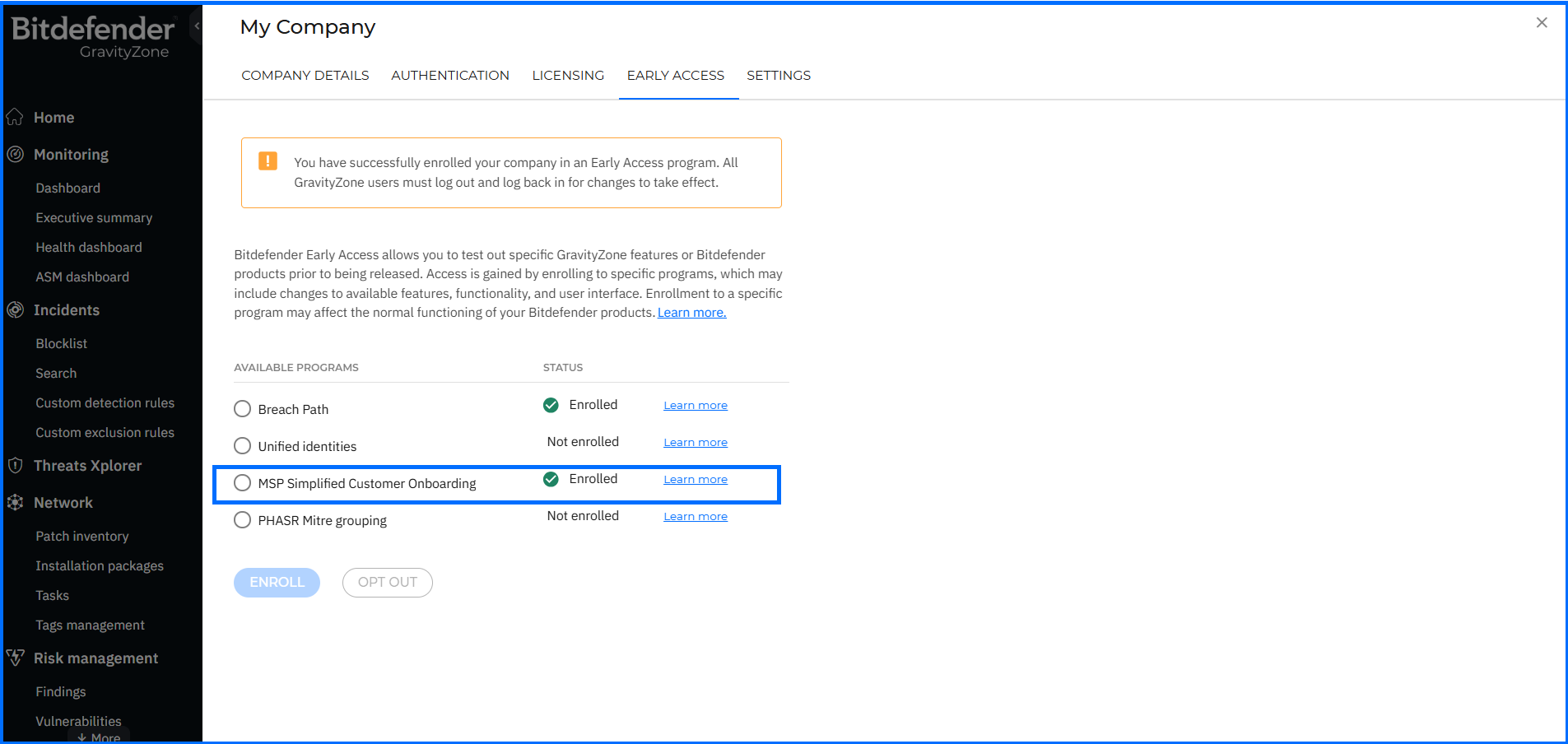Screen dimensions: 1568x744
Task: Open Findings under Risk management
Action: pos(61,692)
